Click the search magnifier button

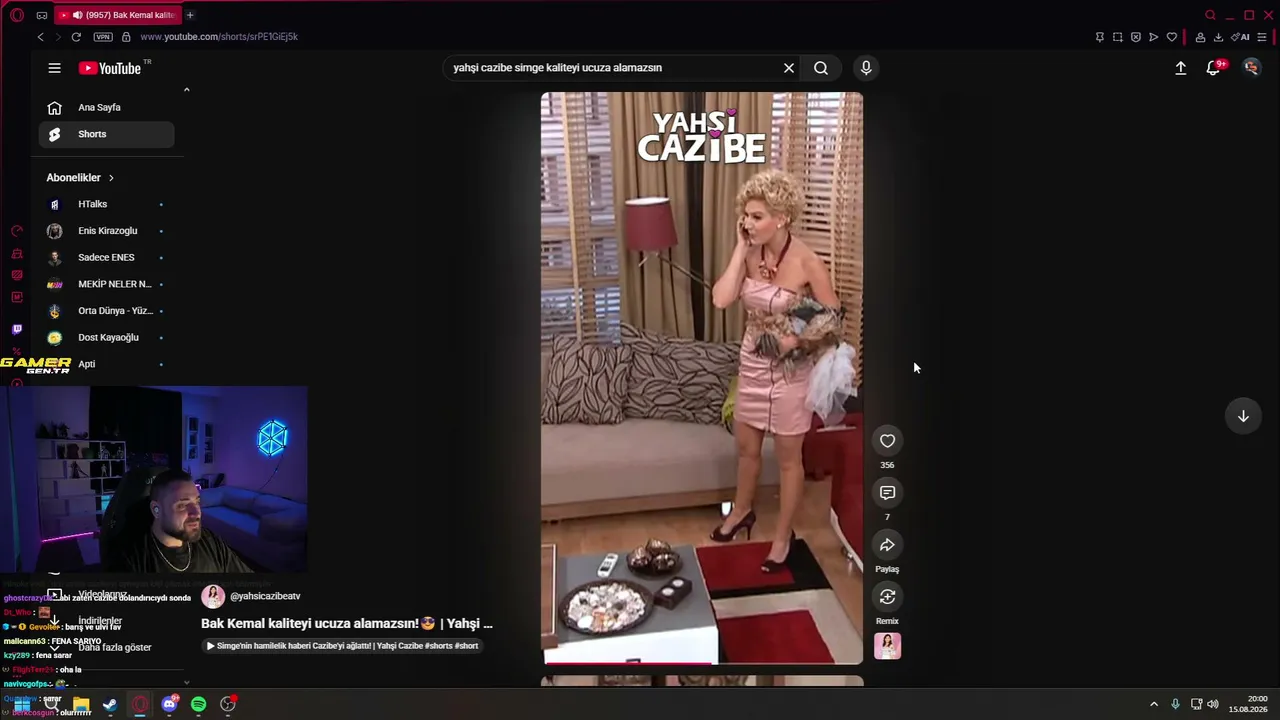(821, 68)
